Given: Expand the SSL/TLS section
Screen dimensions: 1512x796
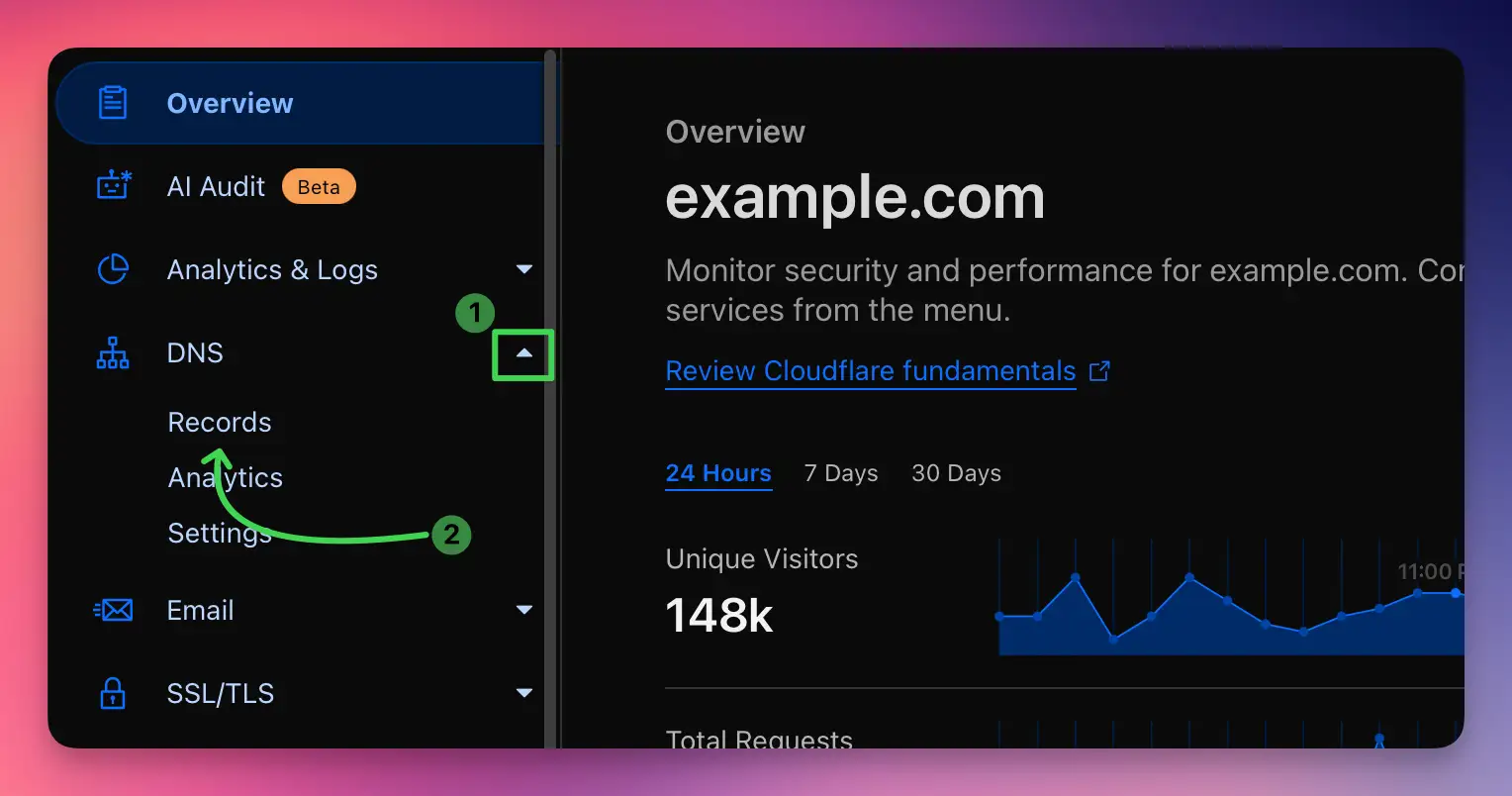Looking at the screenshot, I should pyautogui.click(x=524, y=693).
